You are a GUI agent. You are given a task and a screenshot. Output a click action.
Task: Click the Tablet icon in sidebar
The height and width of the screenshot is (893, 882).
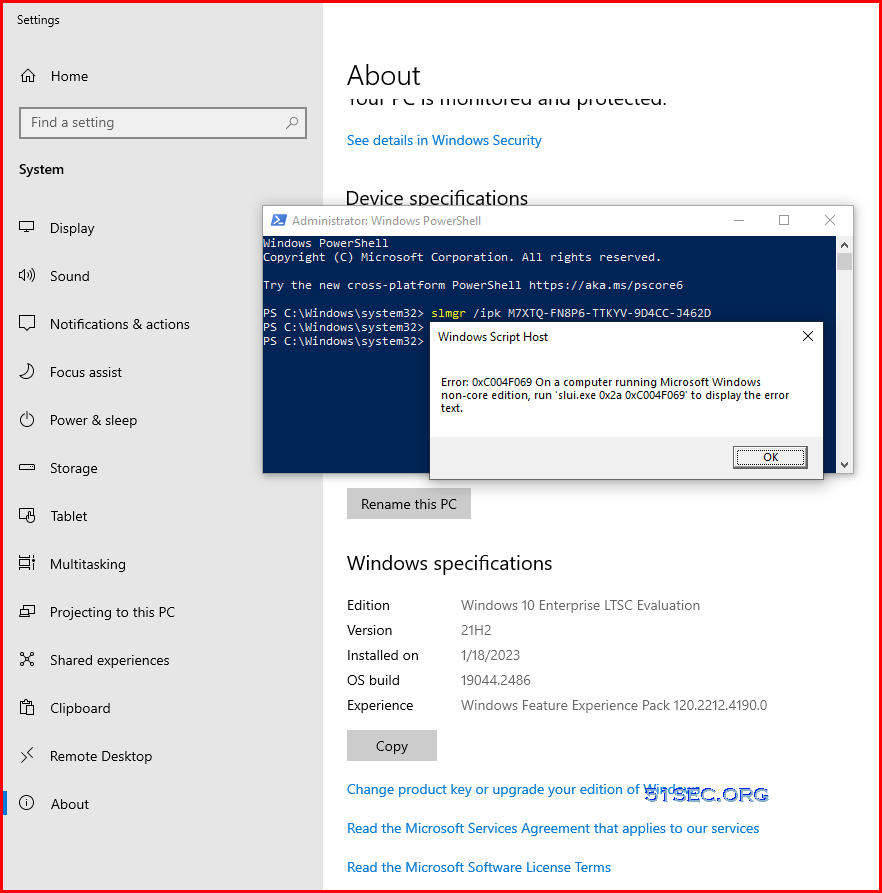click(x=27, y=515)
